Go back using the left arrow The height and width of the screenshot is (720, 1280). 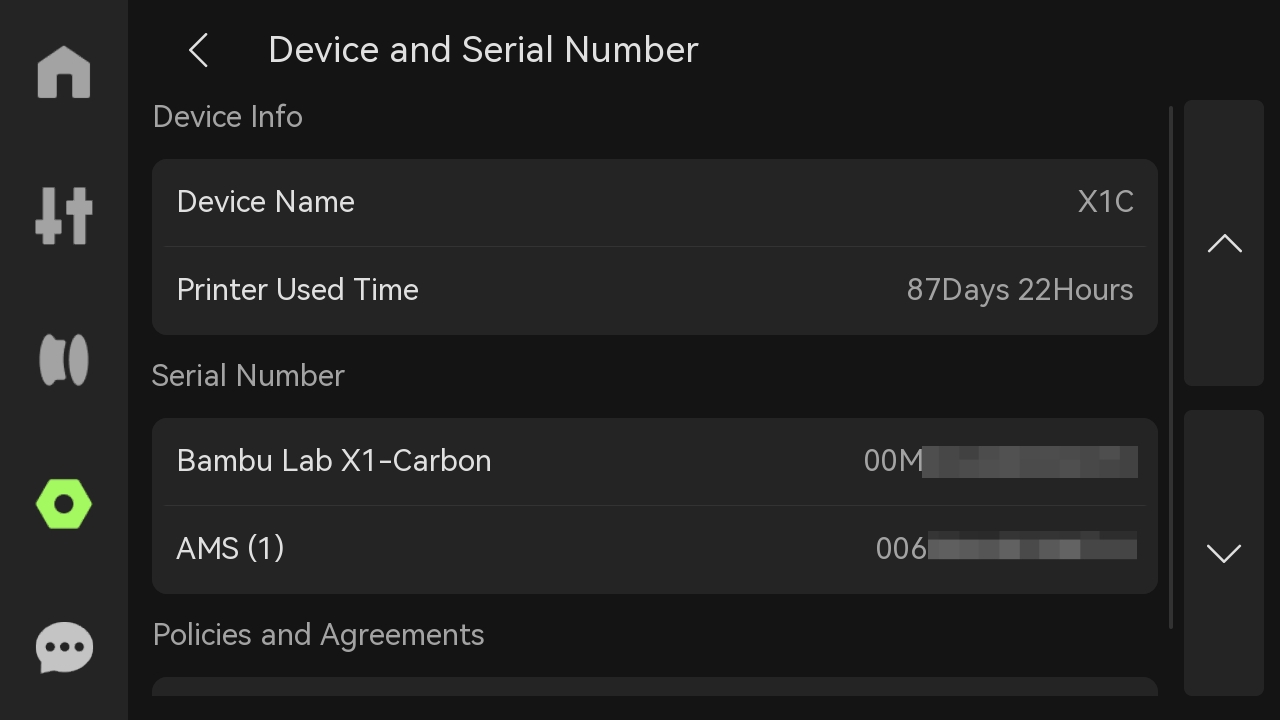198,50
